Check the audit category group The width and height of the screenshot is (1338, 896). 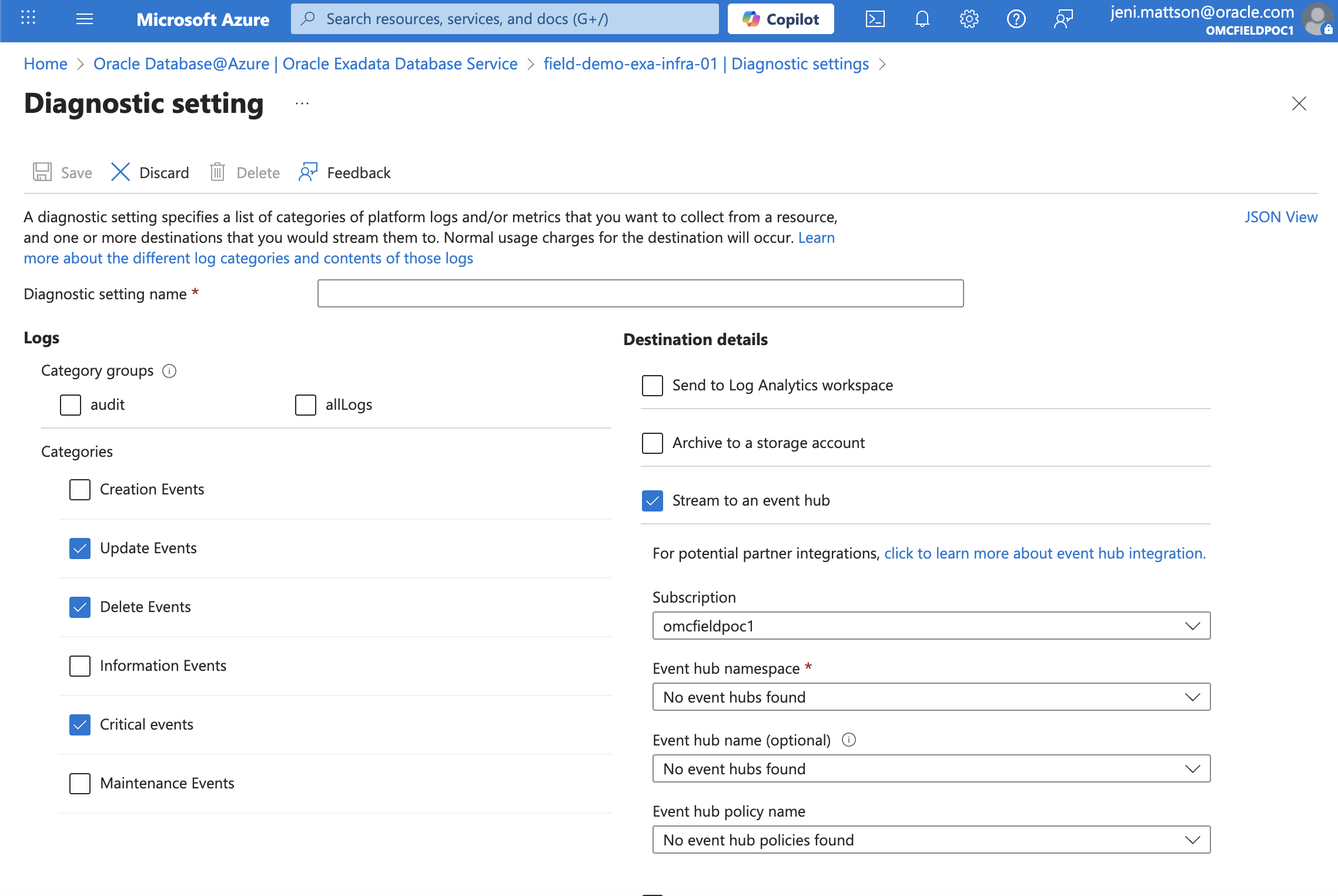click(70, 404)
